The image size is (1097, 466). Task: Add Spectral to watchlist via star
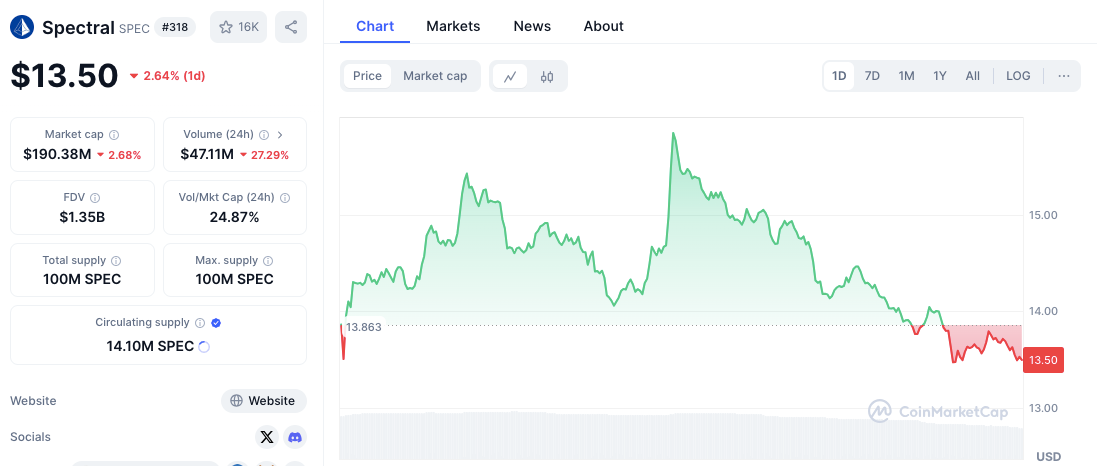238,27
